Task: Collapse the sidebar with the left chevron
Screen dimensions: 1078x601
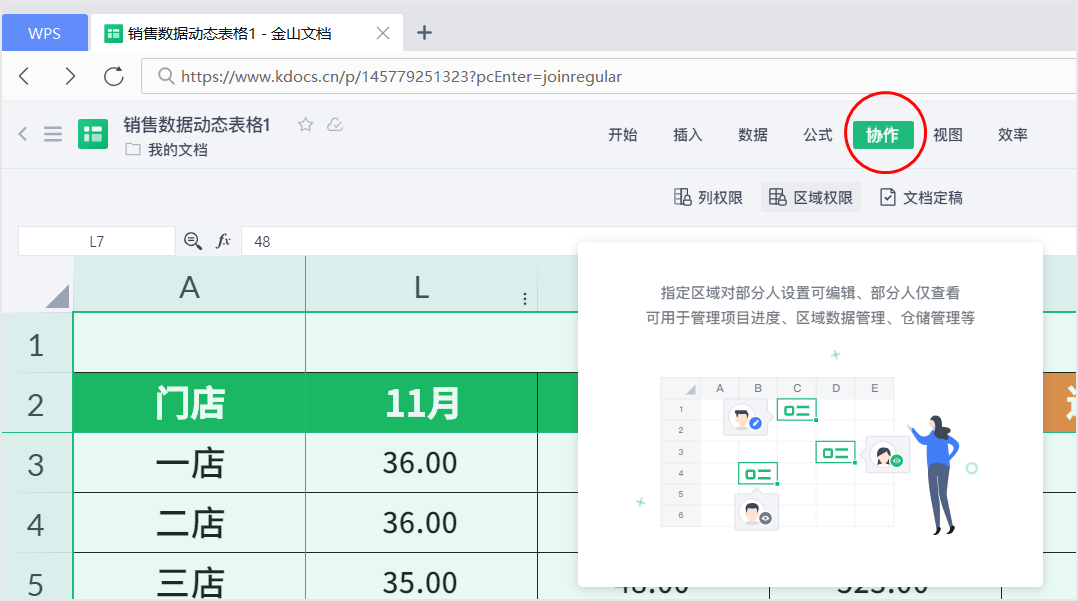Action: pos(21,133)
